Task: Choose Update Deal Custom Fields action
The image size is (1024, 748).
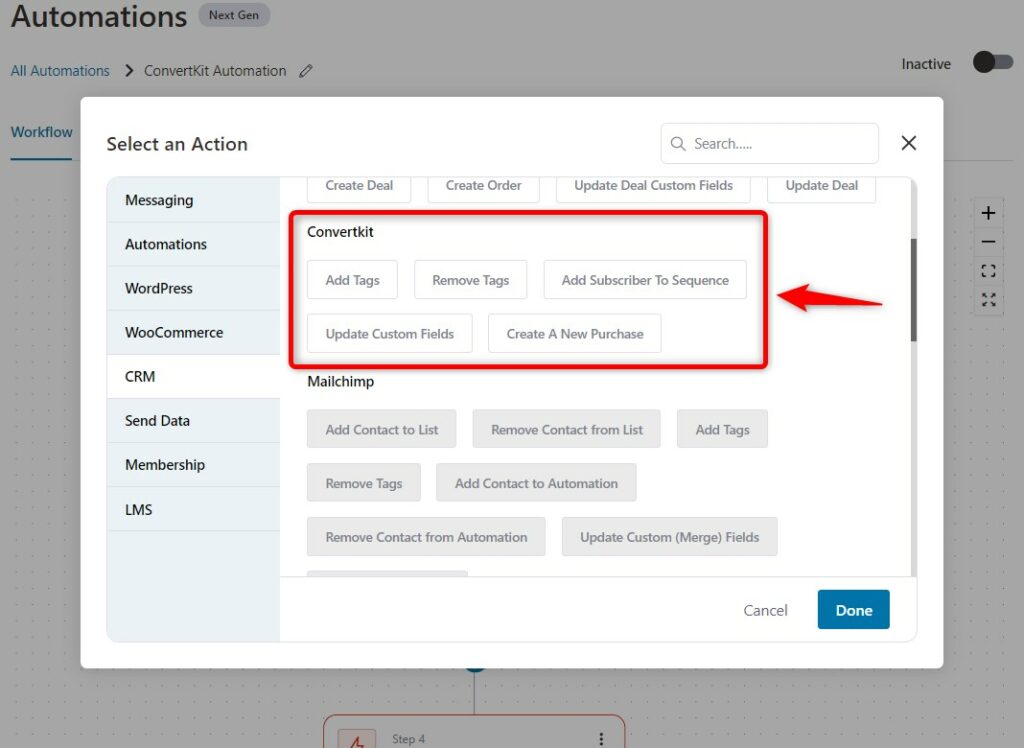Action: 653,187
